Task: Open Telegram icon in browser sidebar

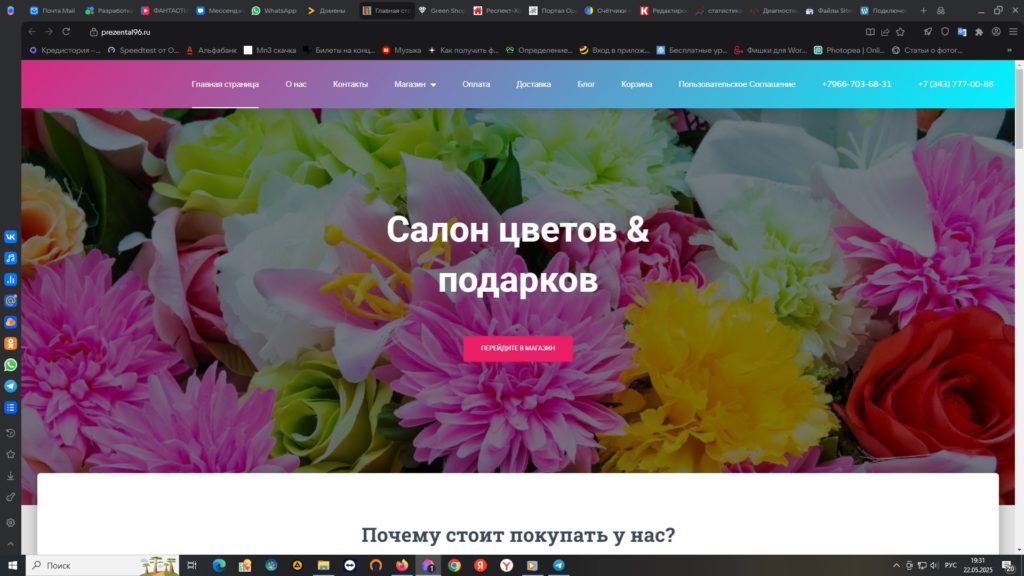Action: point(10,386)
